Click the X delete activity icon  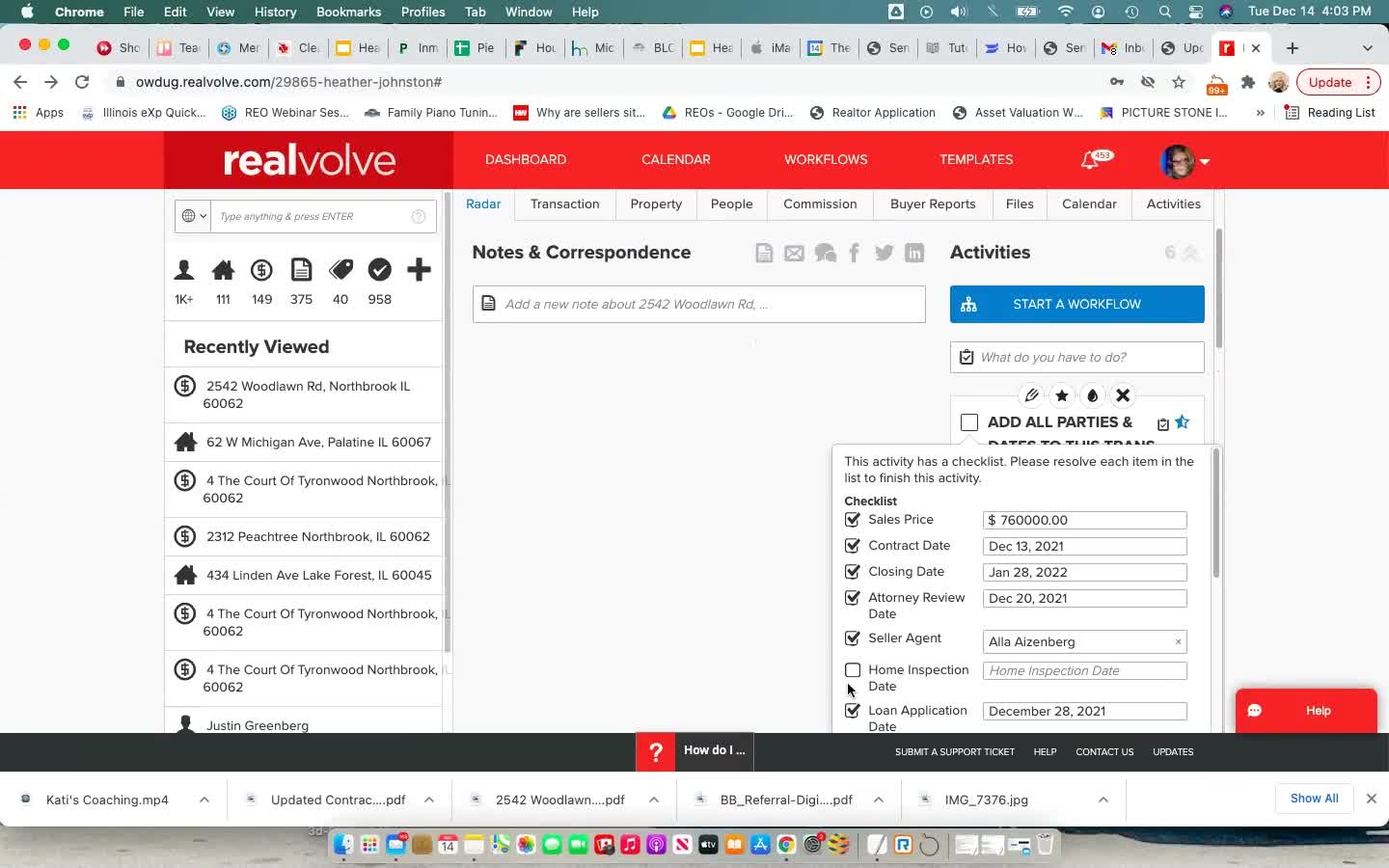point(1123,395)
